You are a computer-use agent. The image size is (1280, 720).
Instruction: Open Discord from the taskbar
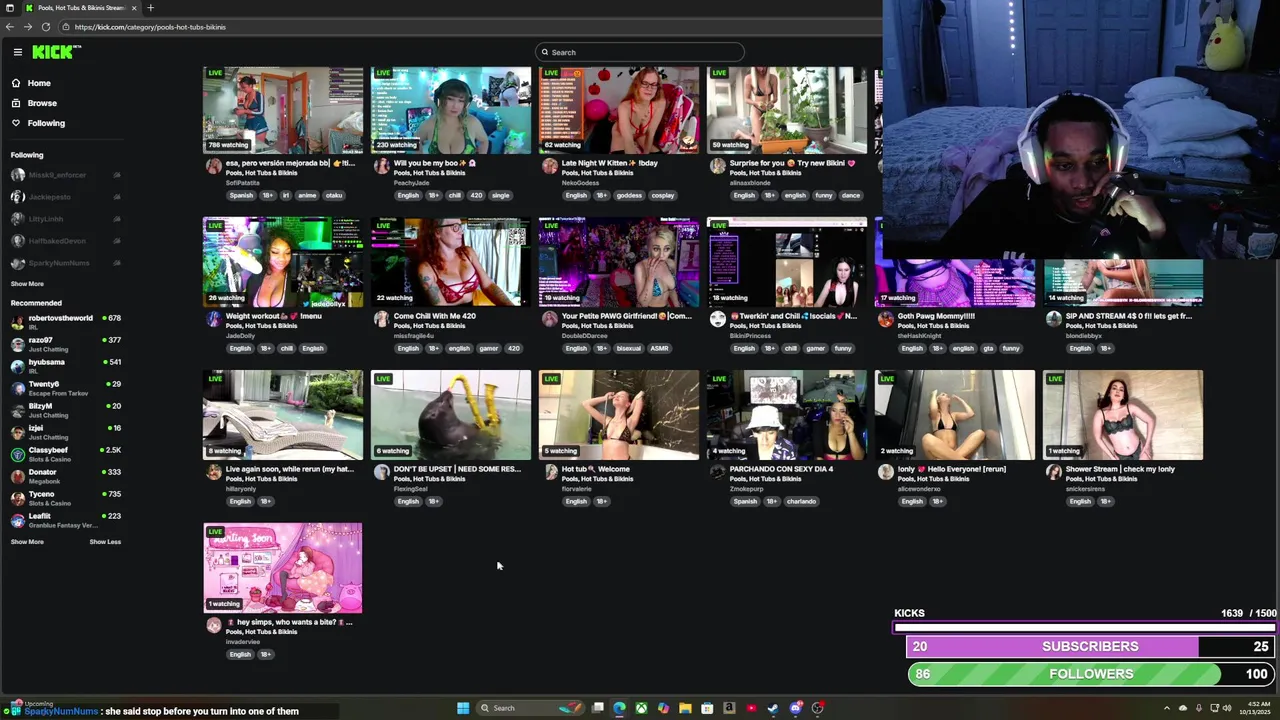[796, 708]
